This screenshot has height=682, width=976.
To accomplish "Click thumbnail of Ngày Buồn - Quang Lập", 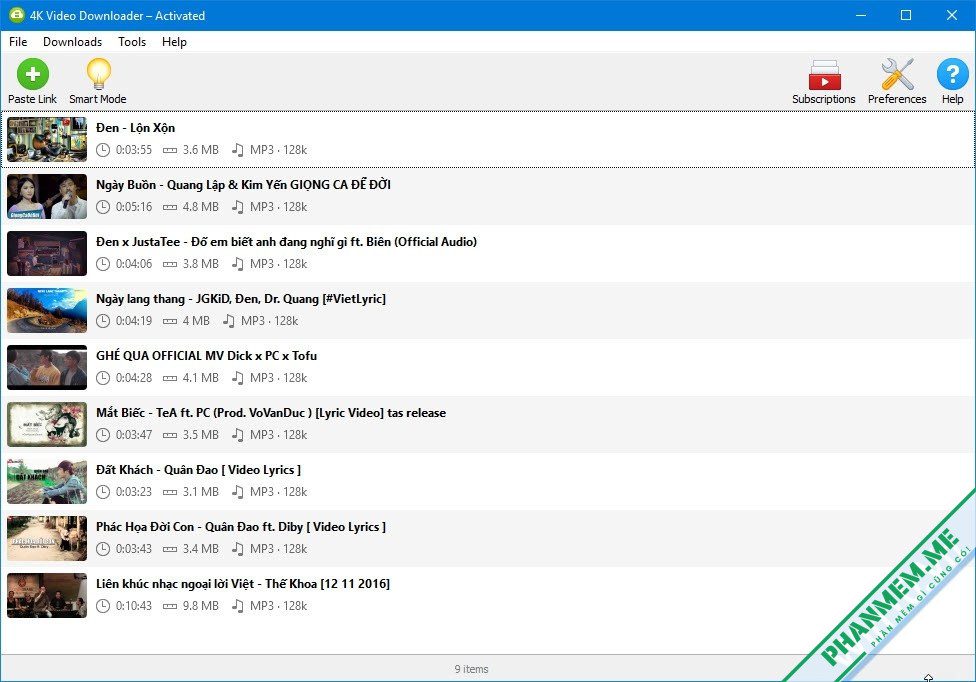I will tap(47, 197).
